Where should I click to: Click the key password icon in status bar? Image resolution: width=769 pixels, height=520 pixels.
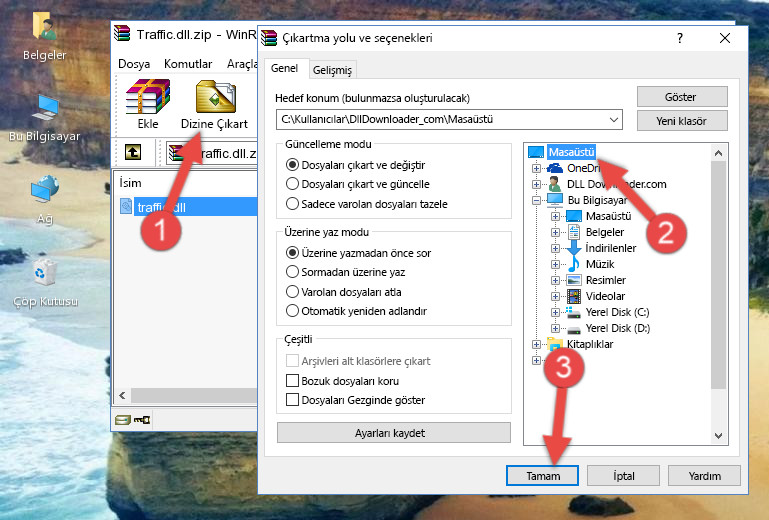pyautogui.click(x=142, y=420)
